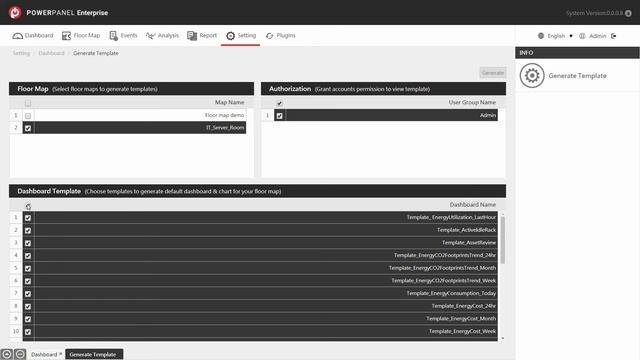Open the Events menu icon
640x360 pixels.
(113, 36)
